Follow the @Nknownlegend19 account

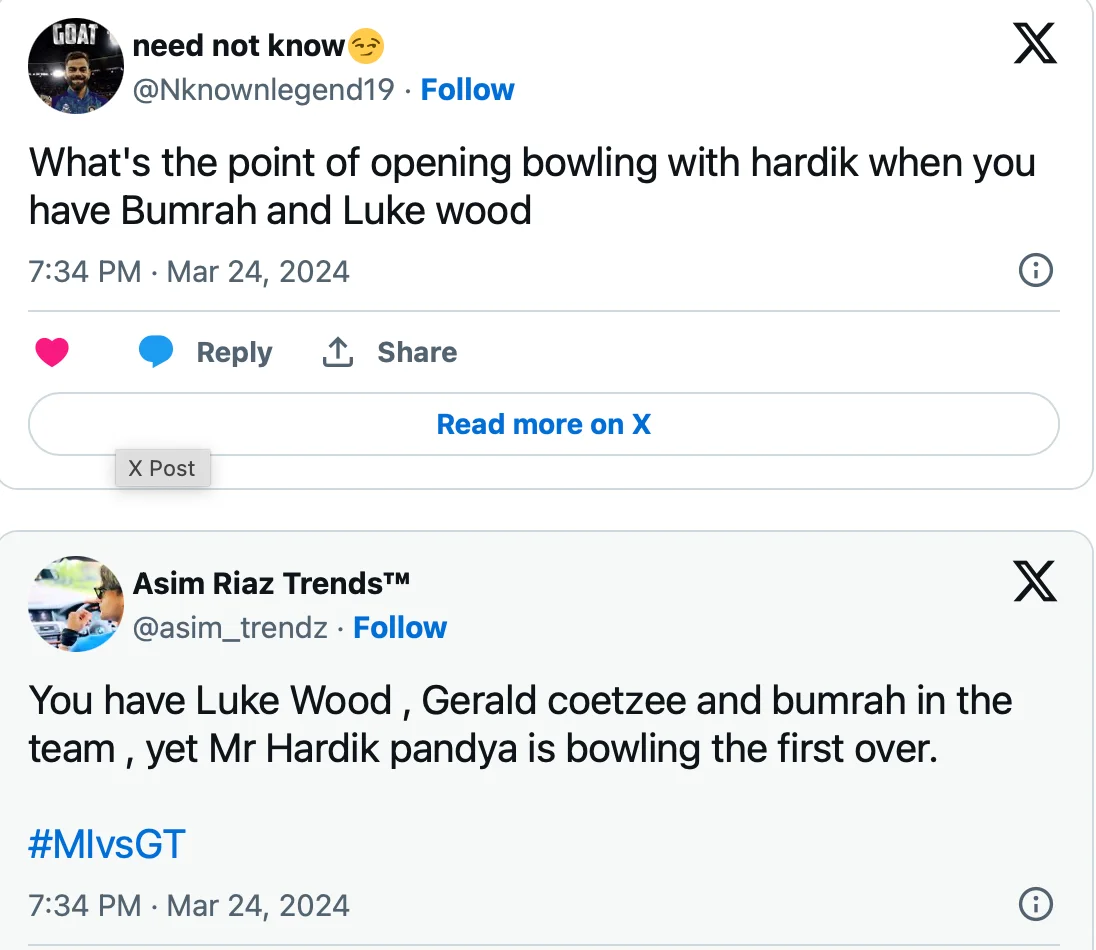[x=467, y=90]
